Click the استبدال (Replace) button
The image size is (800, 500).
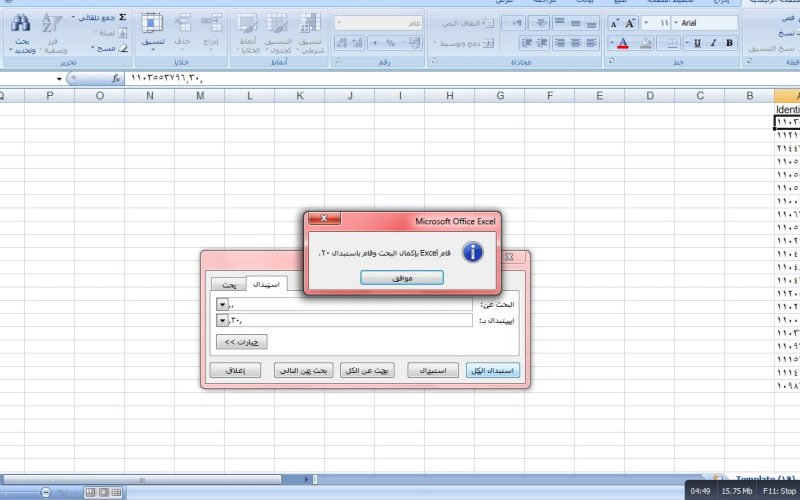pos(433,370)
